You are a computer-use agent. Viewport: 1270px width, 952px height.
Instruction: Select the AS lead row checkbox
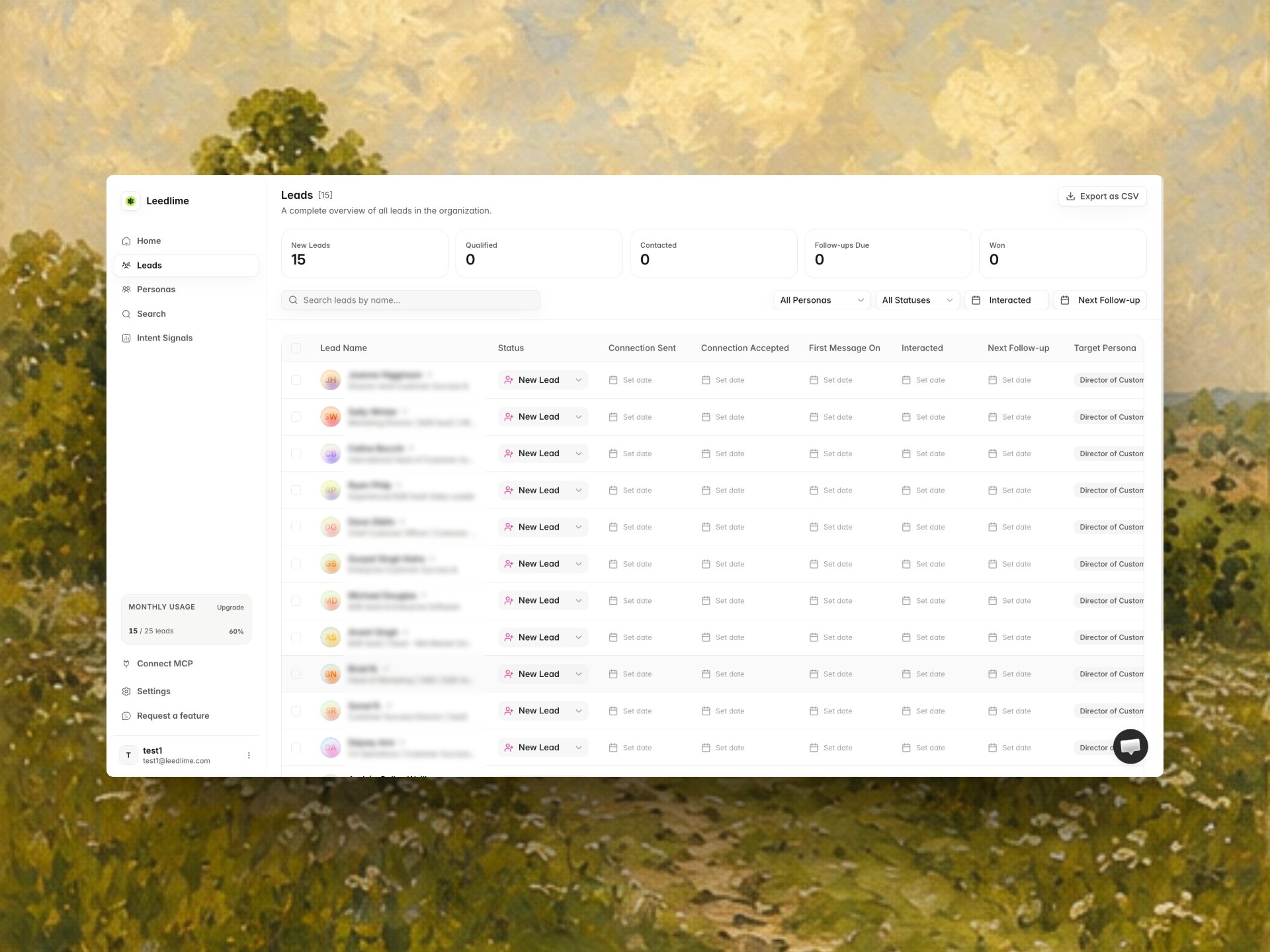point(296,637)
